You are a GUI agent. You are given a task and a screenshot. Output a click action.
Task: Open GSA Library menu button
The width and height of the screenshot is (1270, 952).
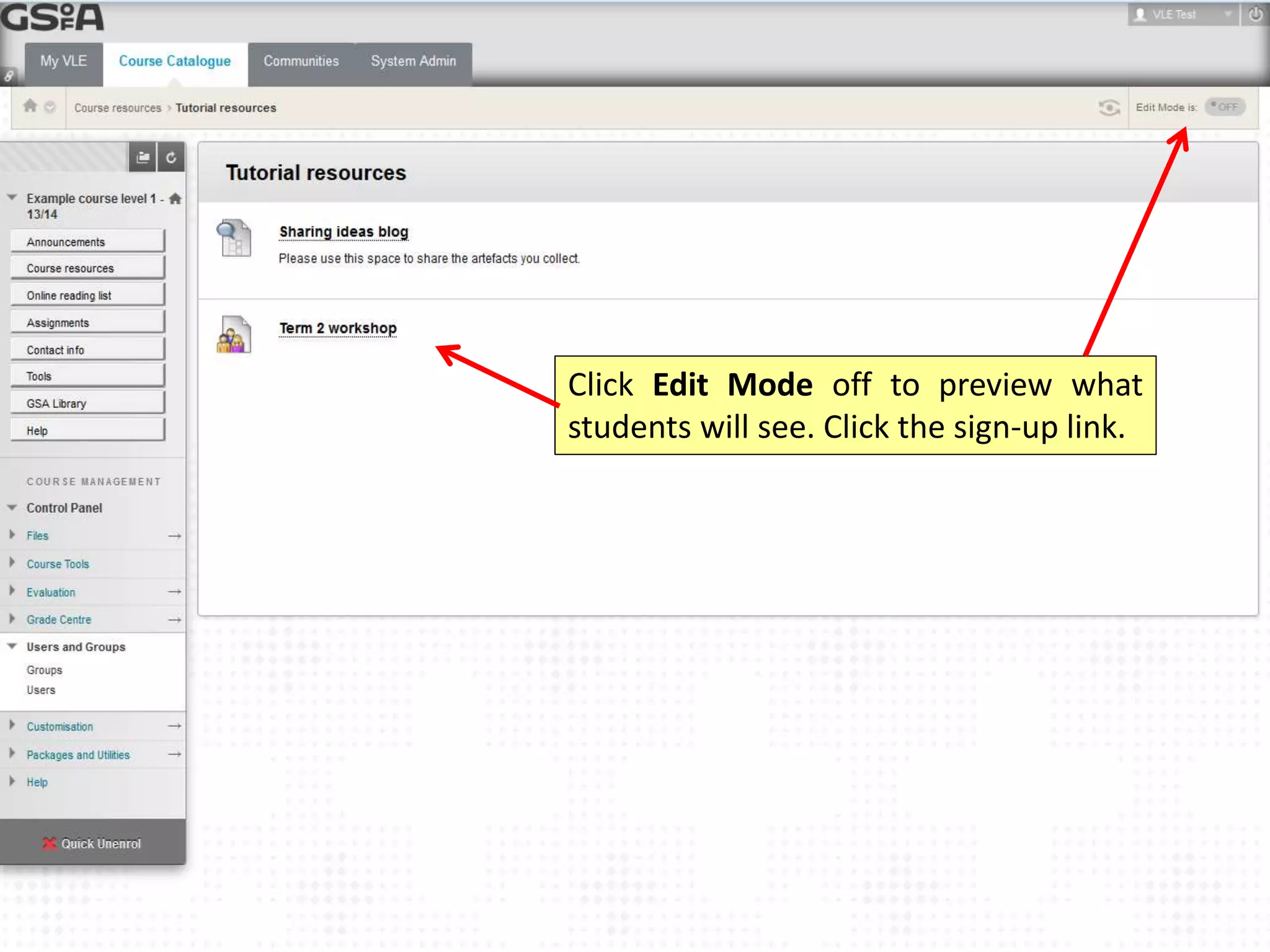point(87,403)
